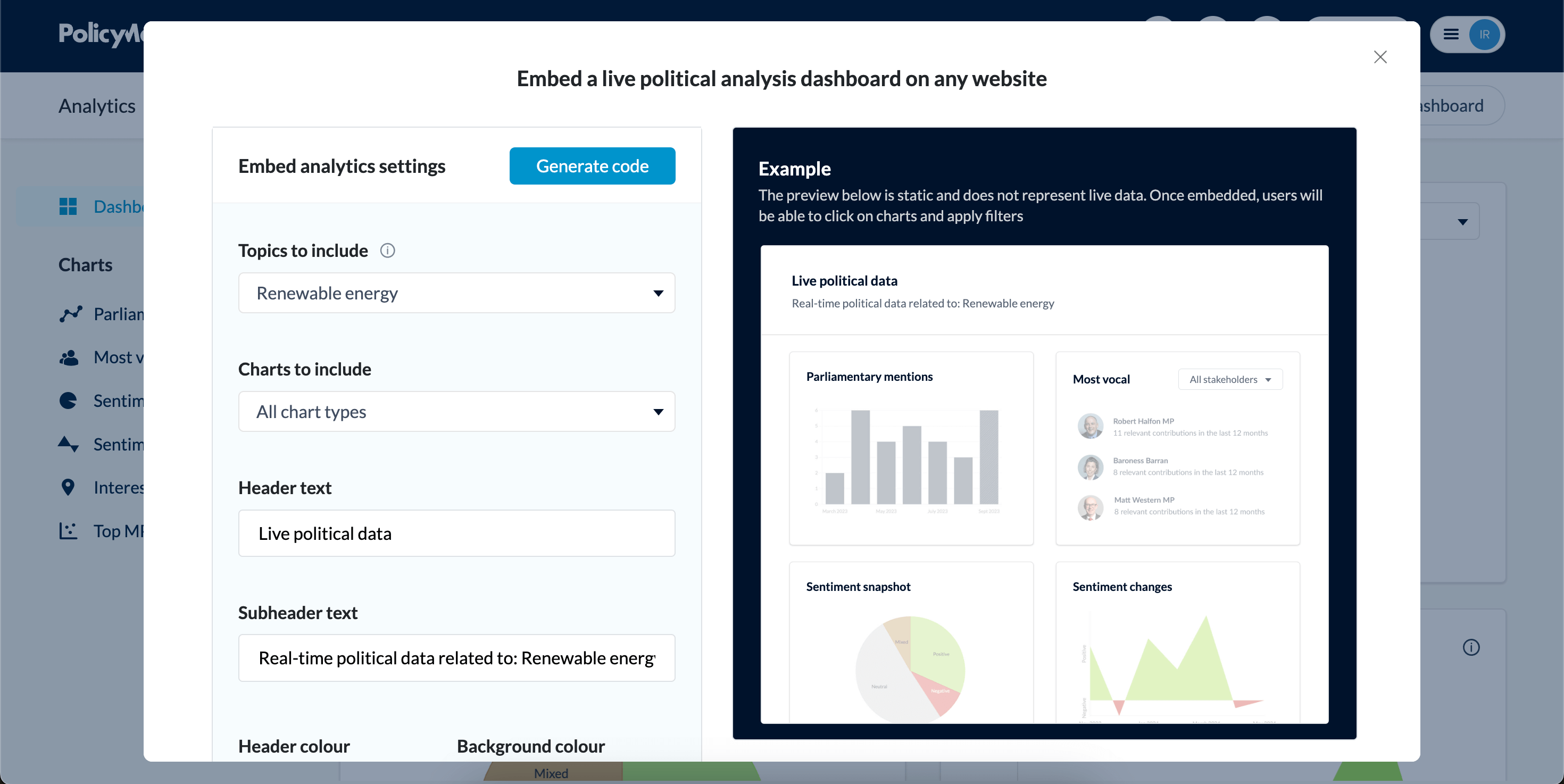Click the info icon beside Topics to include

tap(387, 251)
